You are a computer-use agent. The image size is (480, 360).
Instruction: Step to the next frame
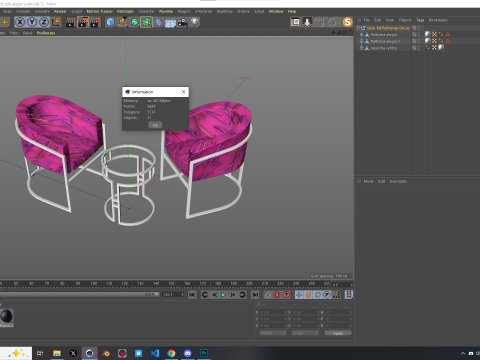[233, 295]
